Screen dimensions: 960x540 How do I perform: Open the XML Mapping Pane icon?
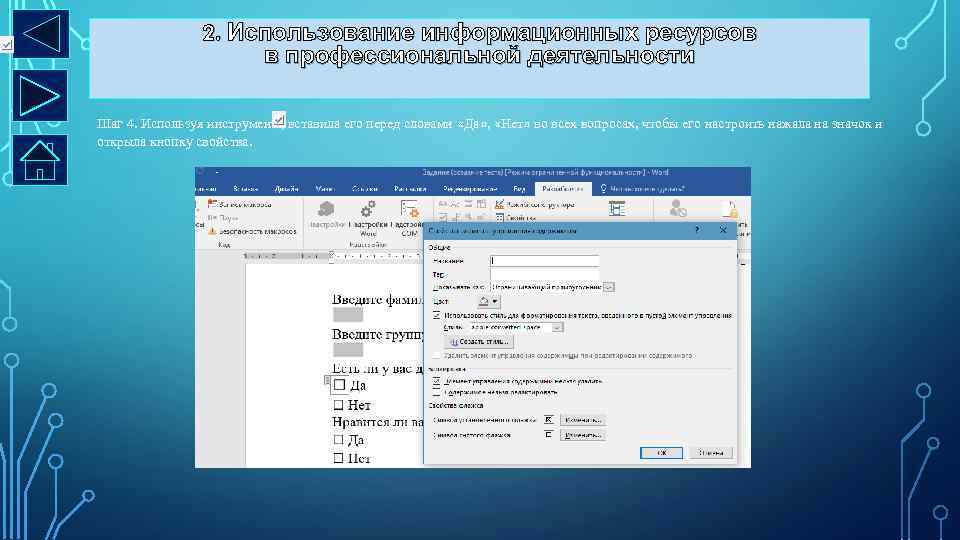click(617, 209)
